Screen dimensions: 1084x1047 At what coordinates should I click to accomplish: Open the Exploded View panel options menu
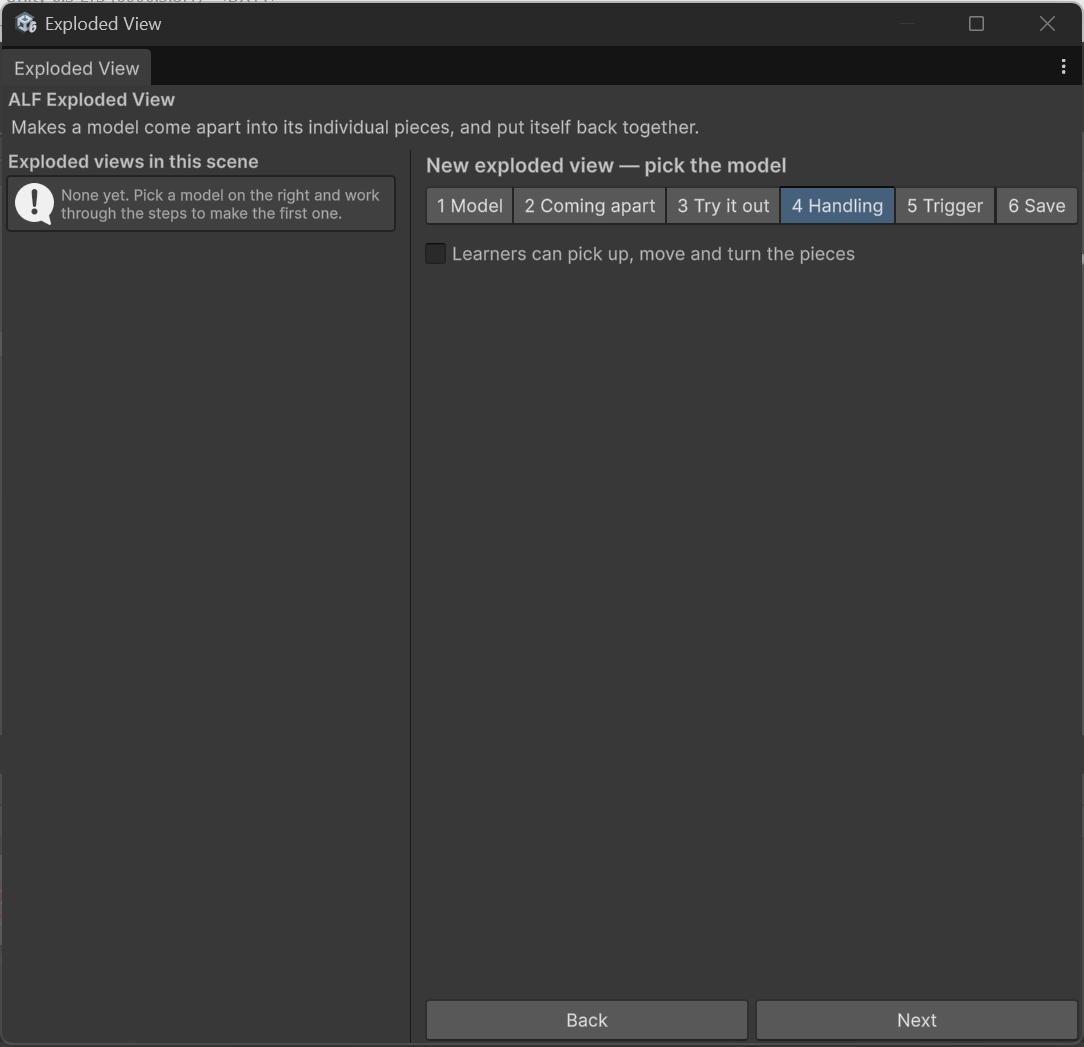[1063, 66]
